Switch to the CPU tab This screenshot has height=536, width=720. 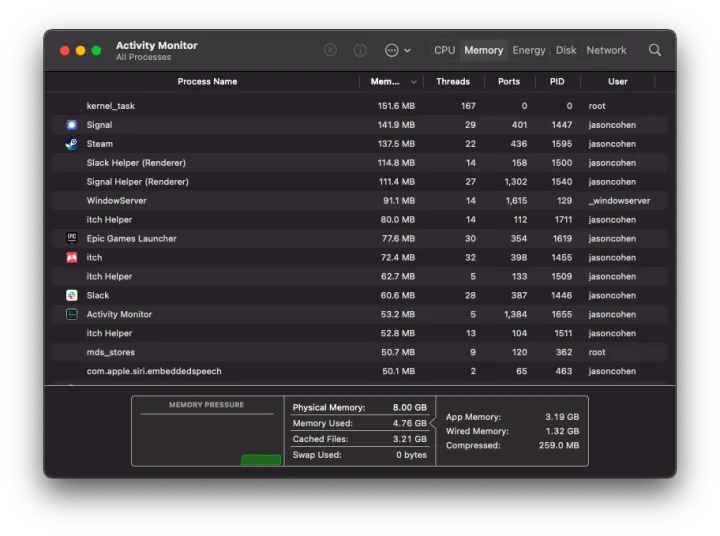tap(444, 50)
